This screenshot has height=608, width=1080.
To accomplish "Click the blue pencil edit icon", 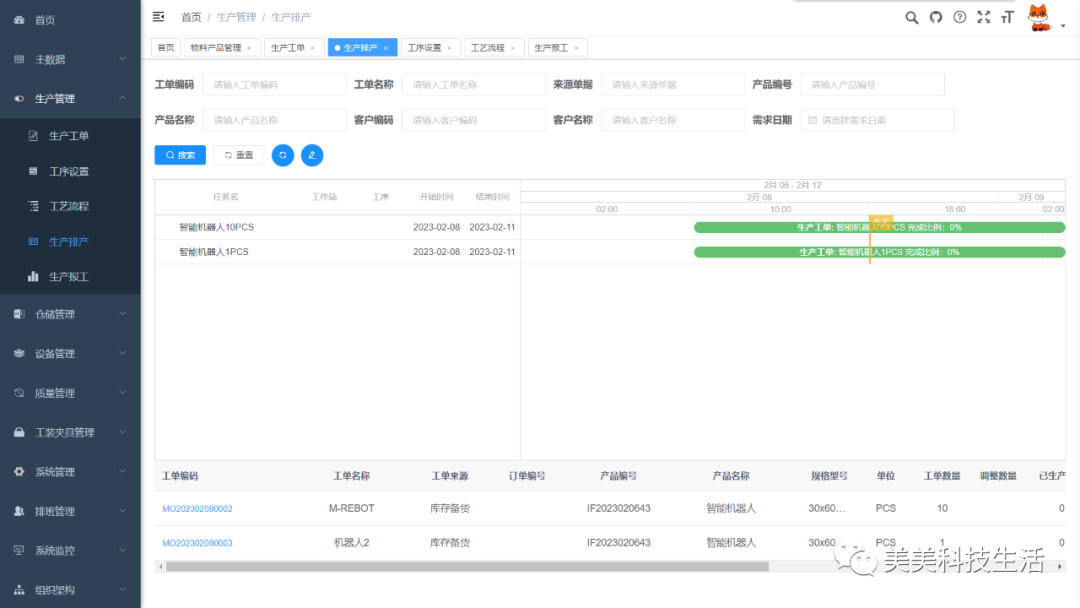I will (x=312, y=155).
